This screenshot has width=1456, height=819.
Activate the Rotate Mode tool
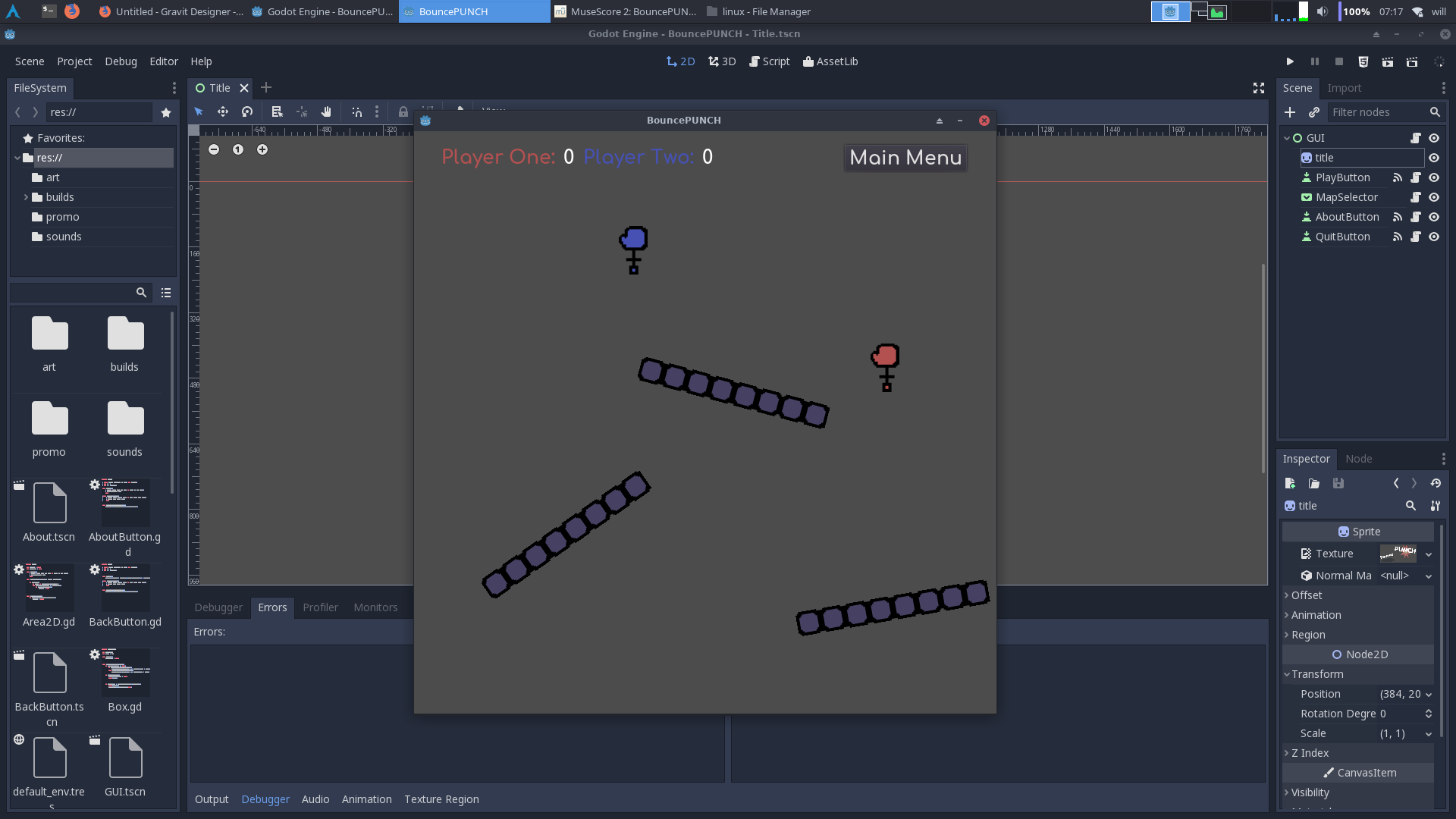(x=247, y=112)
